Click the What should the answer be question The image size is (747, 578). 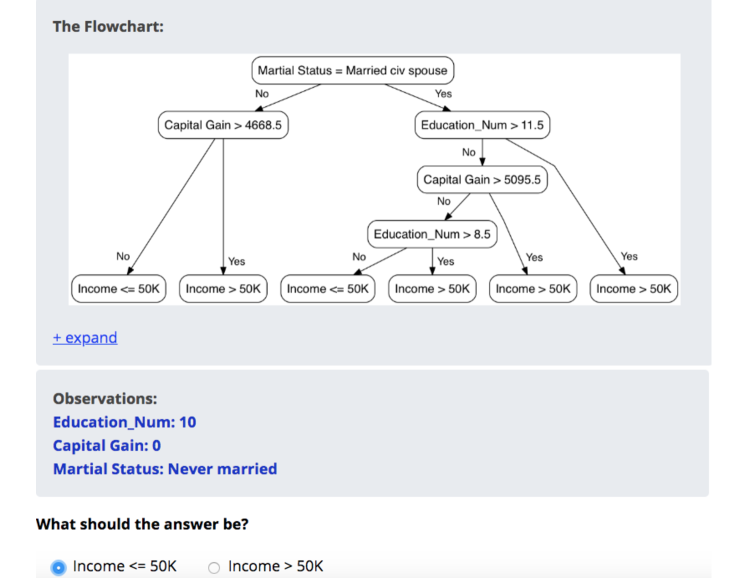pos(142,524)
